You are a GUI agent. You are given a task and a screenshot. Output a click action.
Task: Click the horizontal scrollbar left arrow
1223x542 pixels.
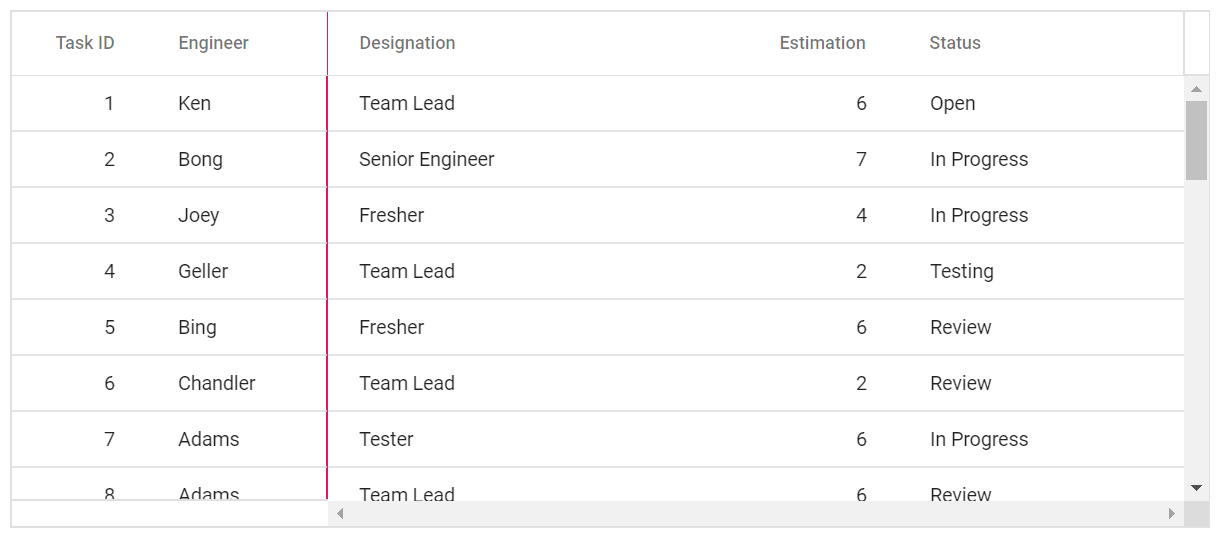340,513
